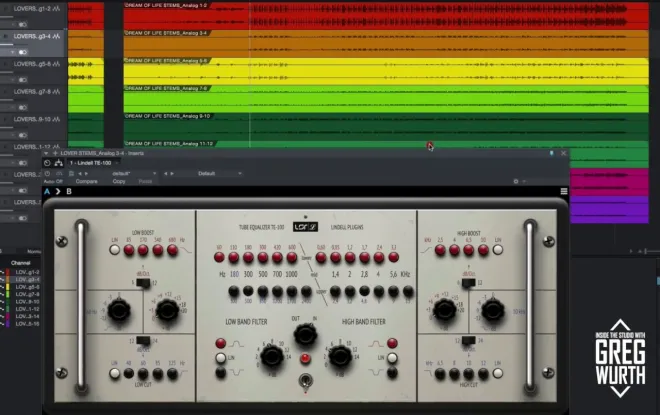Select High Cut 10 kHz black button
This screenshot has height=415, width=660.
(468, 373)
